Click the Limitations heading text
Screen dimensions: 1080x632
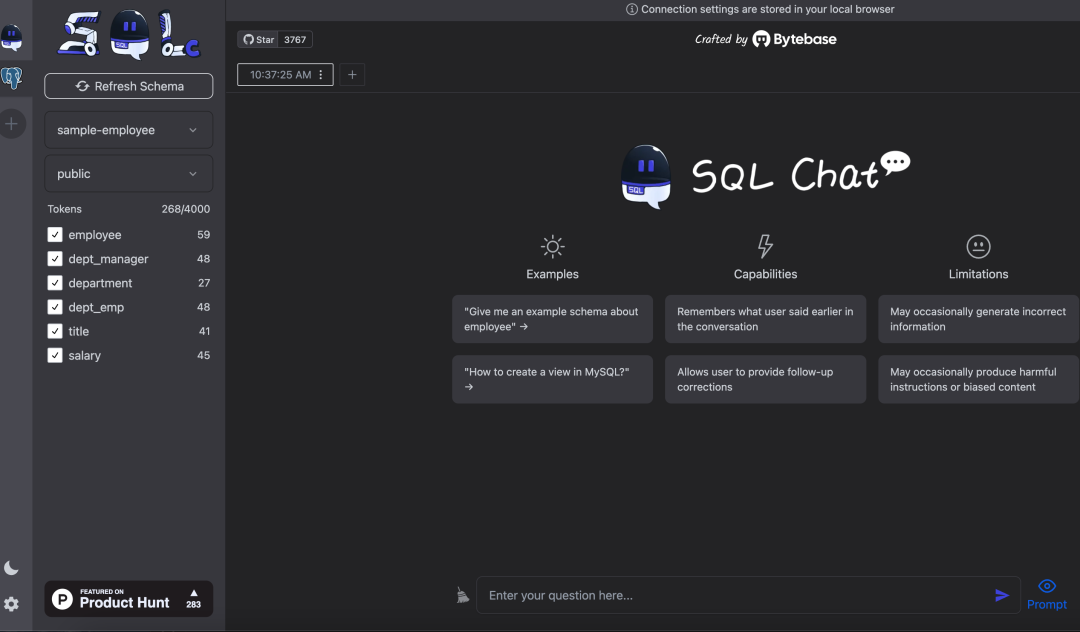coord(978,274)
